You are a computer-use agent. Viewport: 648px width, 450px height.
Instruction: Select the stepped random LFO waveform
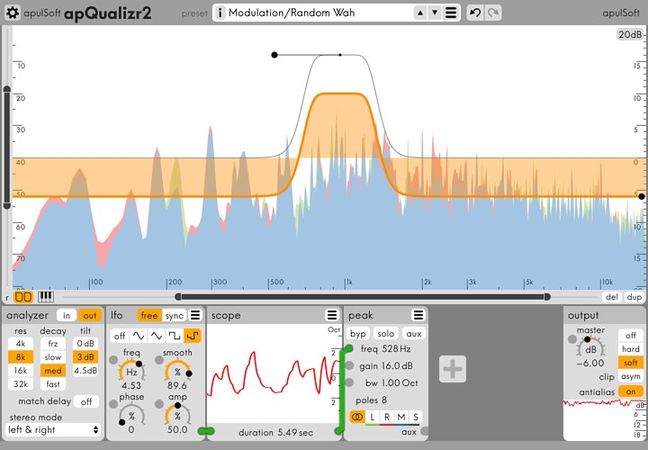click(193, 336)
